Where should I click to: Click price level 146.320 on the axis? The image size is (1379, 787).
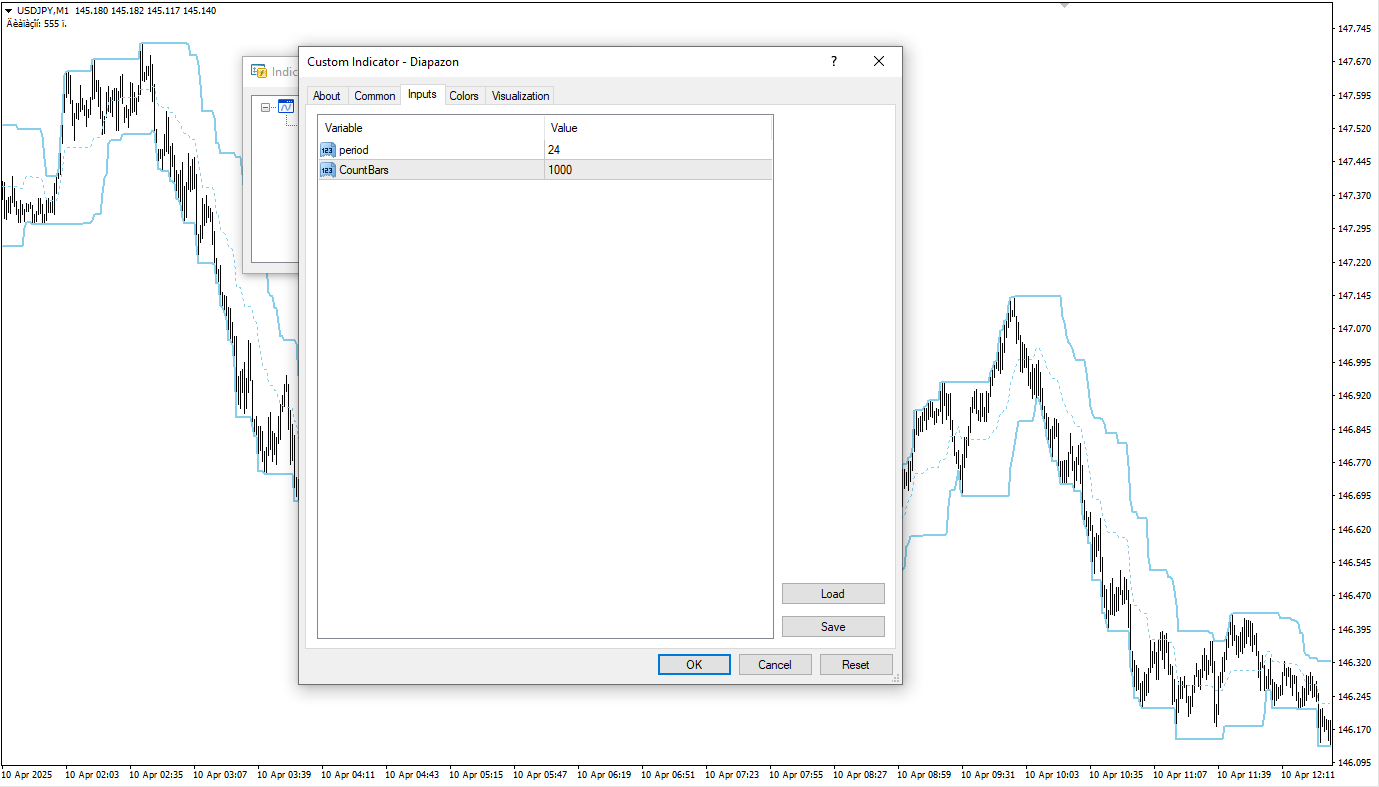1353,663
